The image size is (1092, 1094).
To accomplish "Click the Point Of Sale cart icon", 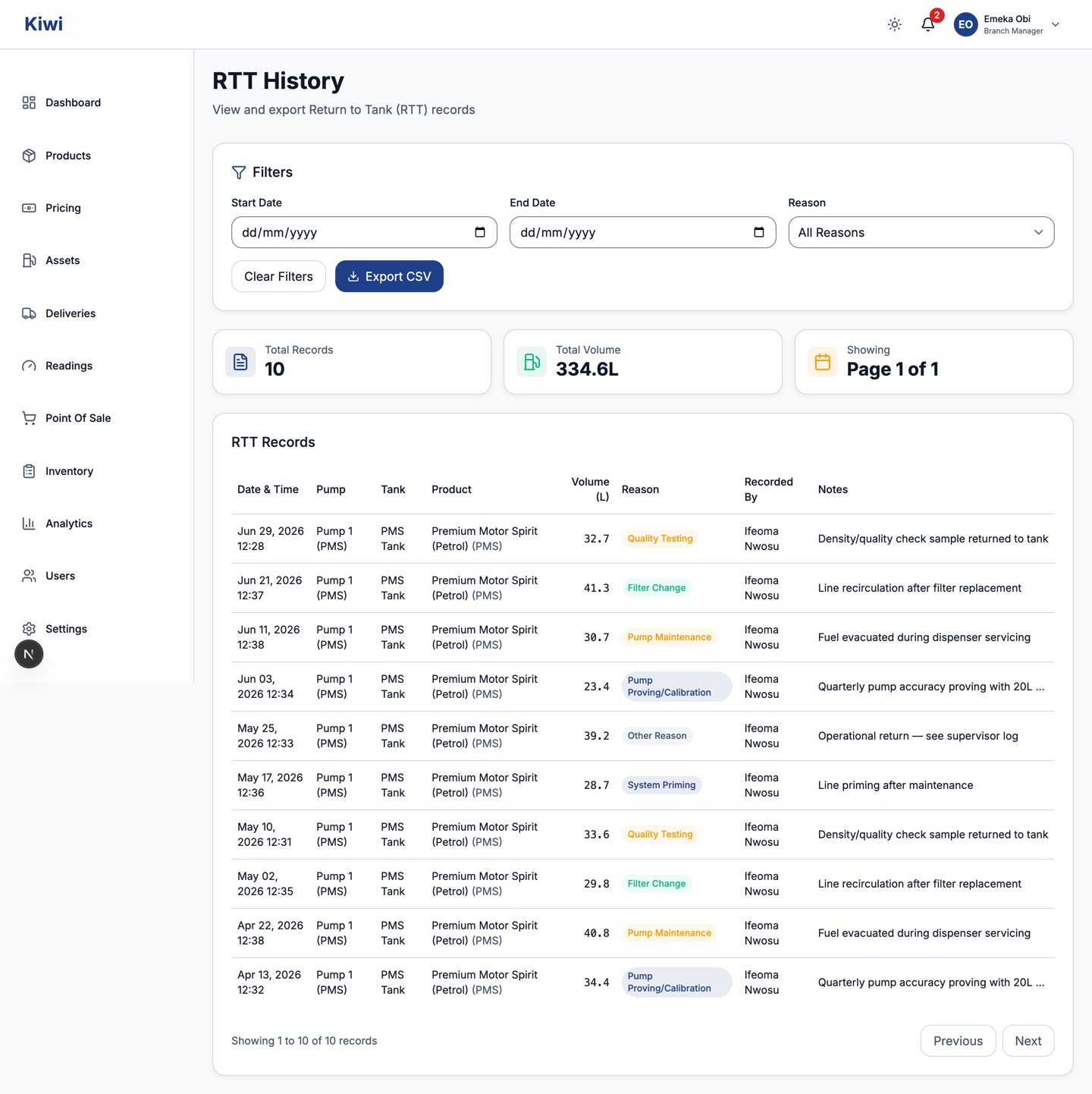I will point(29,418).
